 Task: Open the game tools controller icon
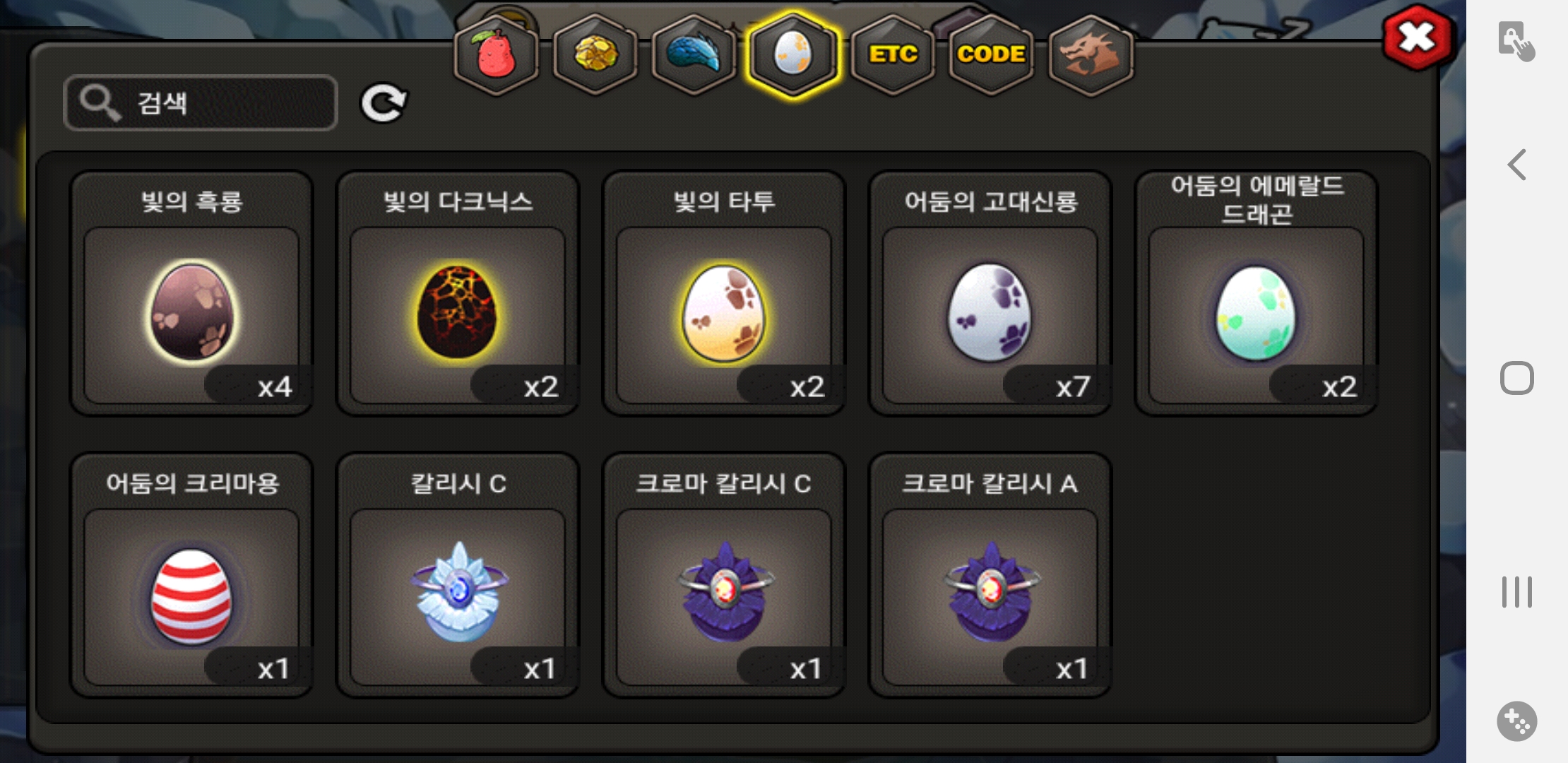pos(1516,721)
